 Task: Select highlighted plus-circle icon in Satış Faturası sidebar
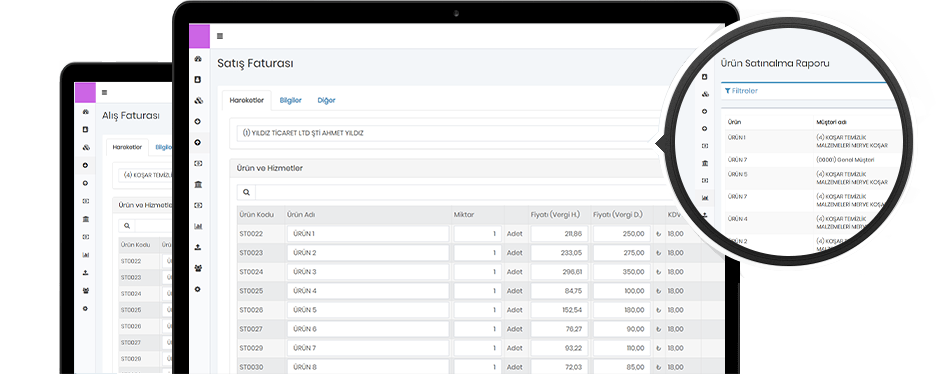point(198,143)
